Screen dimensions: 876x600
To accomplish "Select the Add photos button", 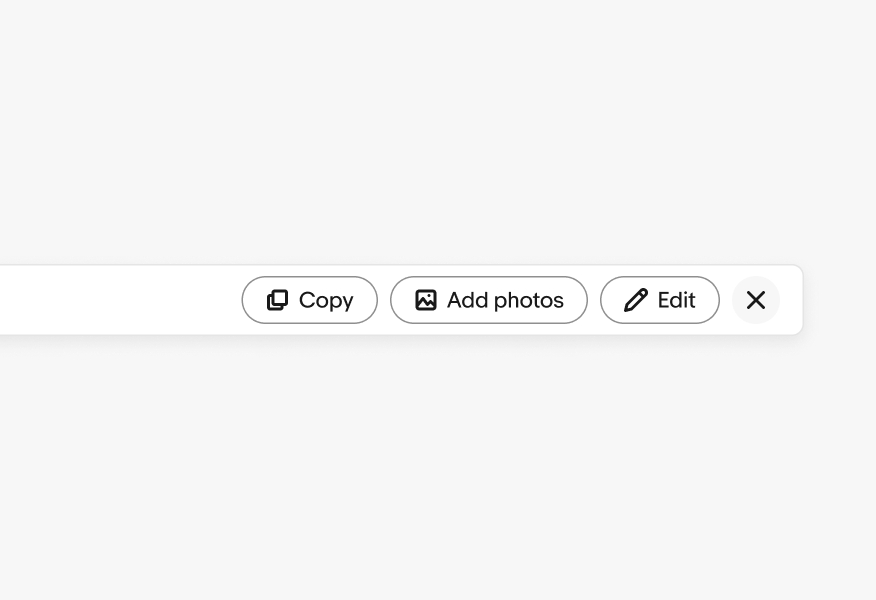I will [489, 300].
